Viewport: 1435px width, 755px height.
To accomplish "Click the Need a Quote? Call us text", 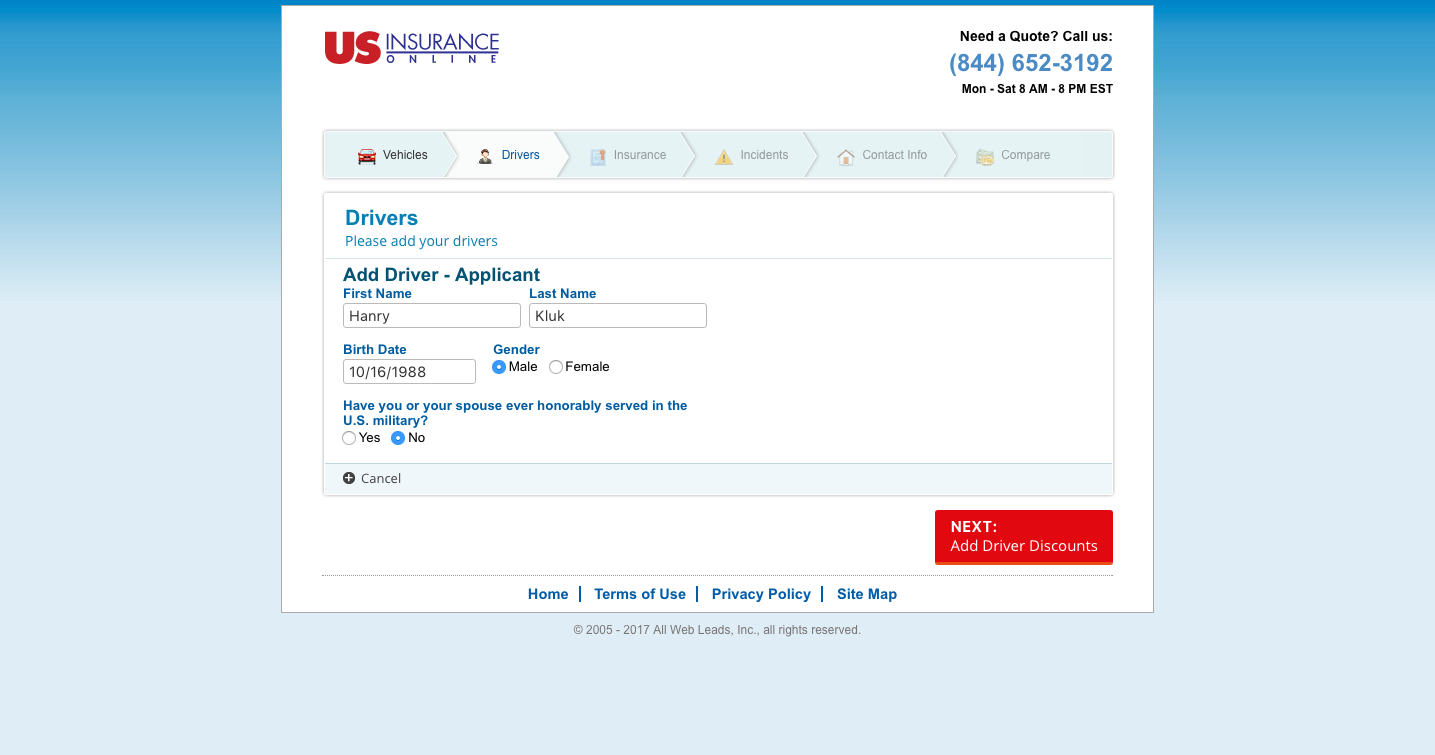I will [1036, 37].
